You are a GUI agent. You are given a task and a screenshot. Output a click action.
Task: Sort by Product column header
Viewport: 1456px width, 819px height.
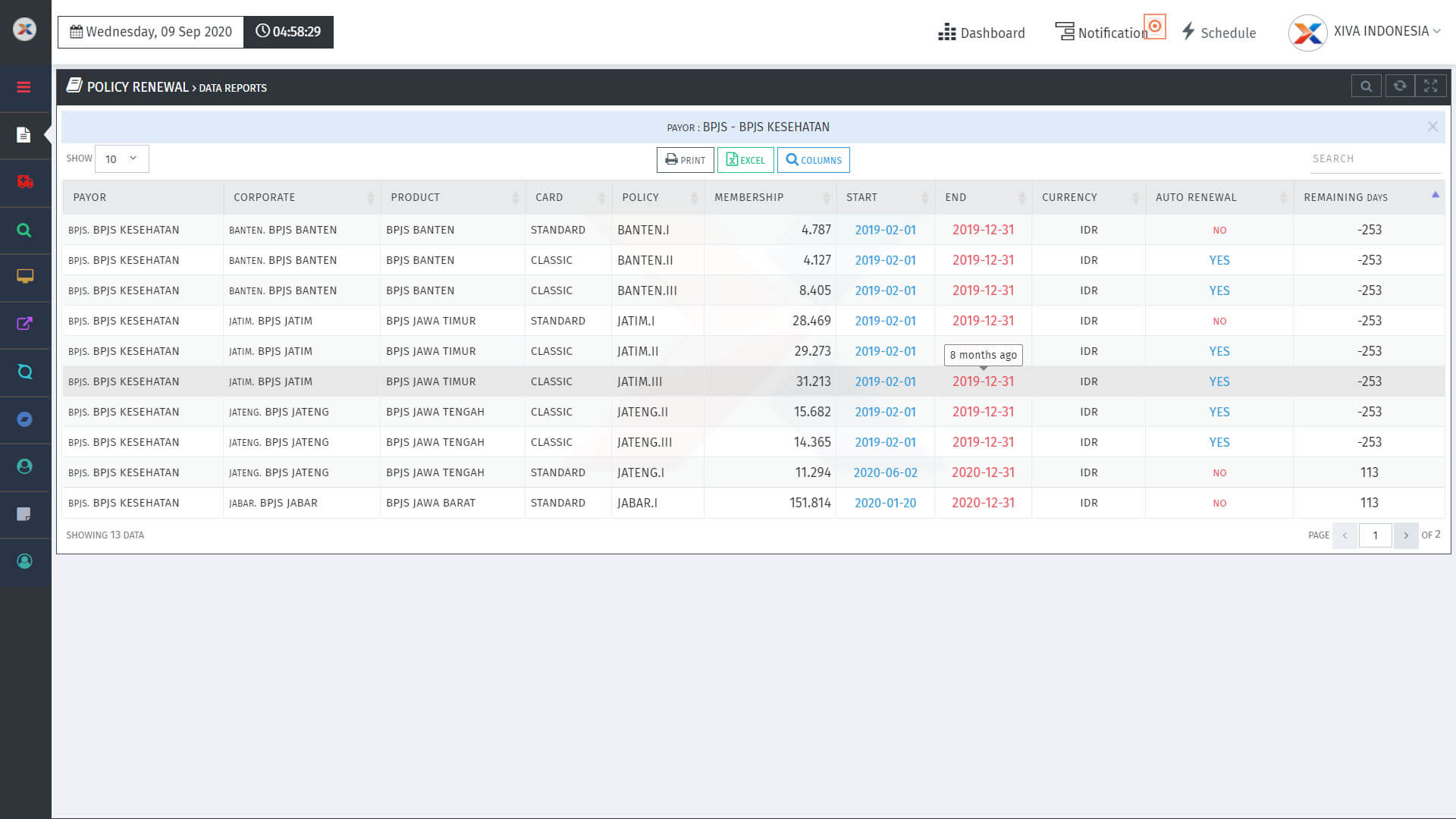pyautogui.click(x=453, y=197)
